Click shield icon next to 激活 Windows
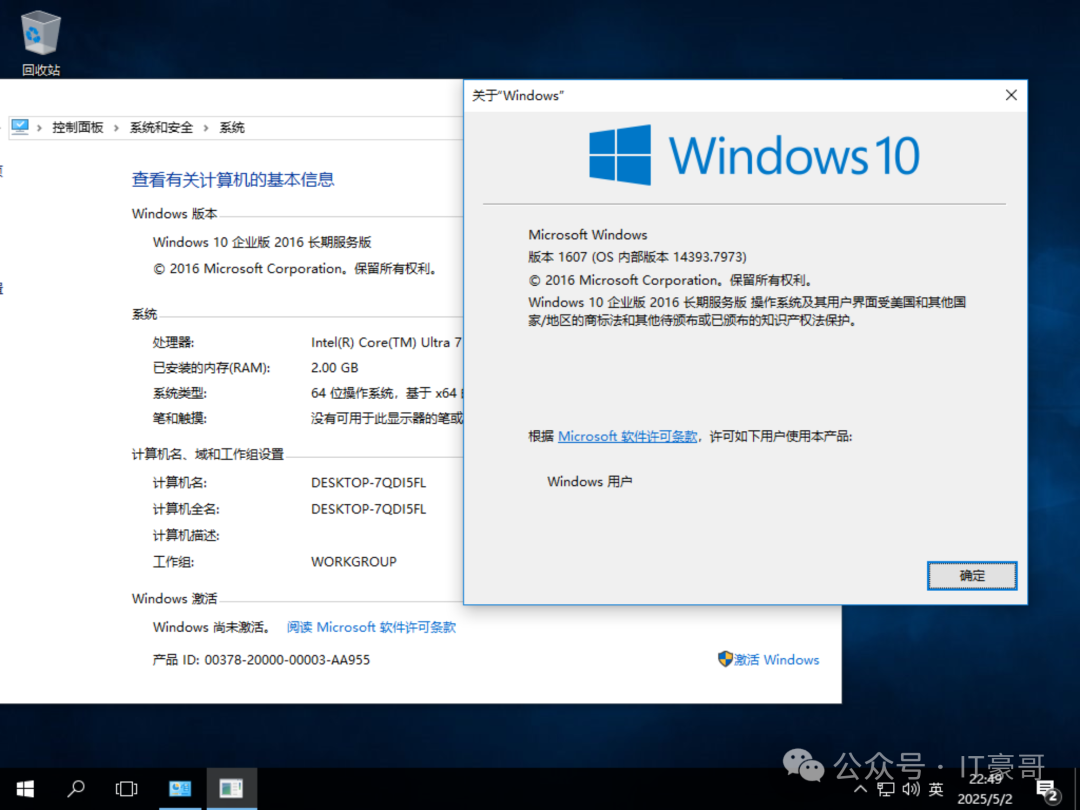The width and height of the screenshot is (1080, 810). coord(725,659)
